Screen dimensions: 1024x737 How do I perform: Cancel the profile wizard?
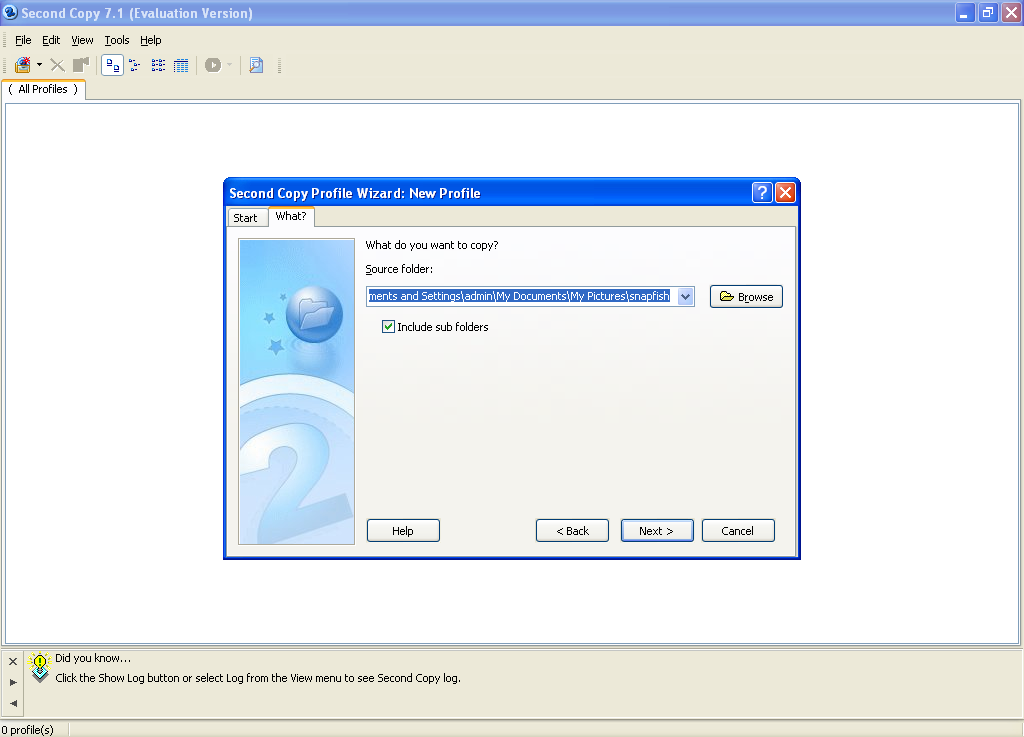coord(738,531)
